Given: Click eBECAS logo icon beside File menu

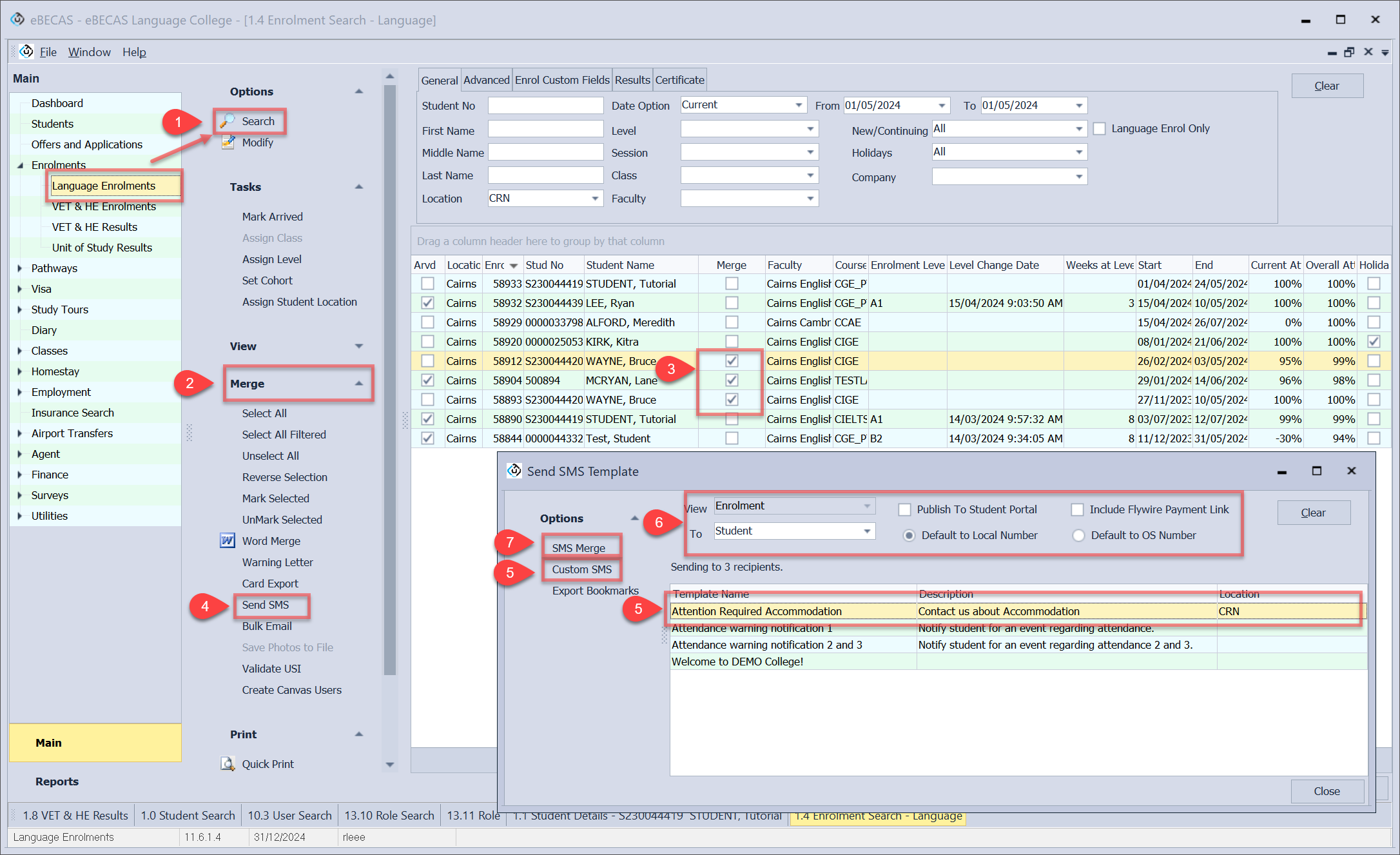Looking at the screenshot, I should pos(26,52).
